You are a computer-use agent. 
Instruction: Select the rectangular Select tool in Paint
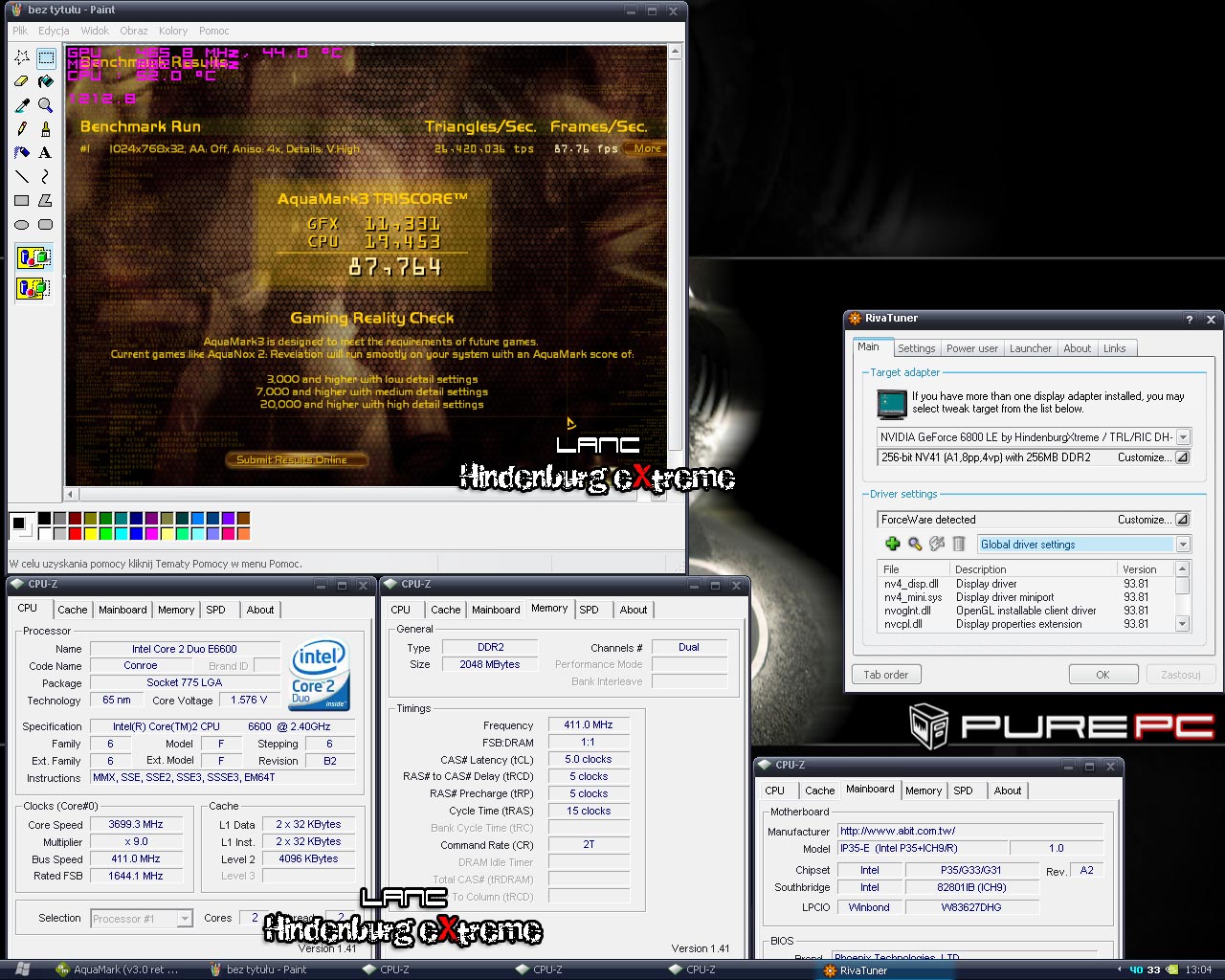(x=45, y=58)
